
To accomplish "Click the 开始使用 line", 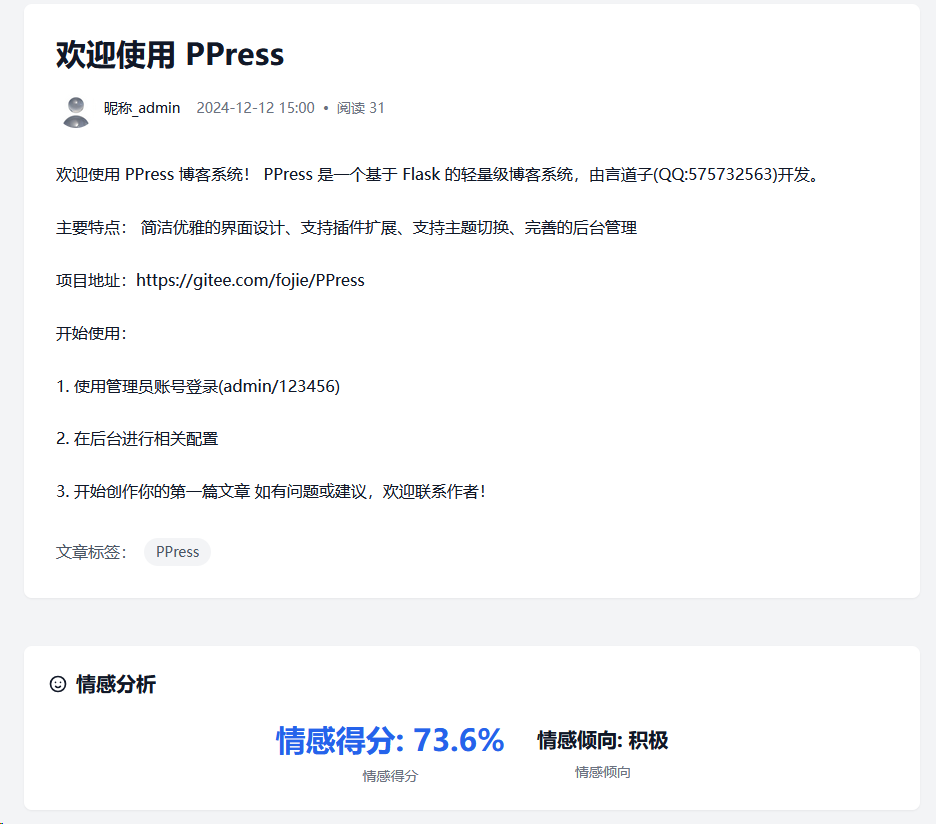I will [91, 334].
